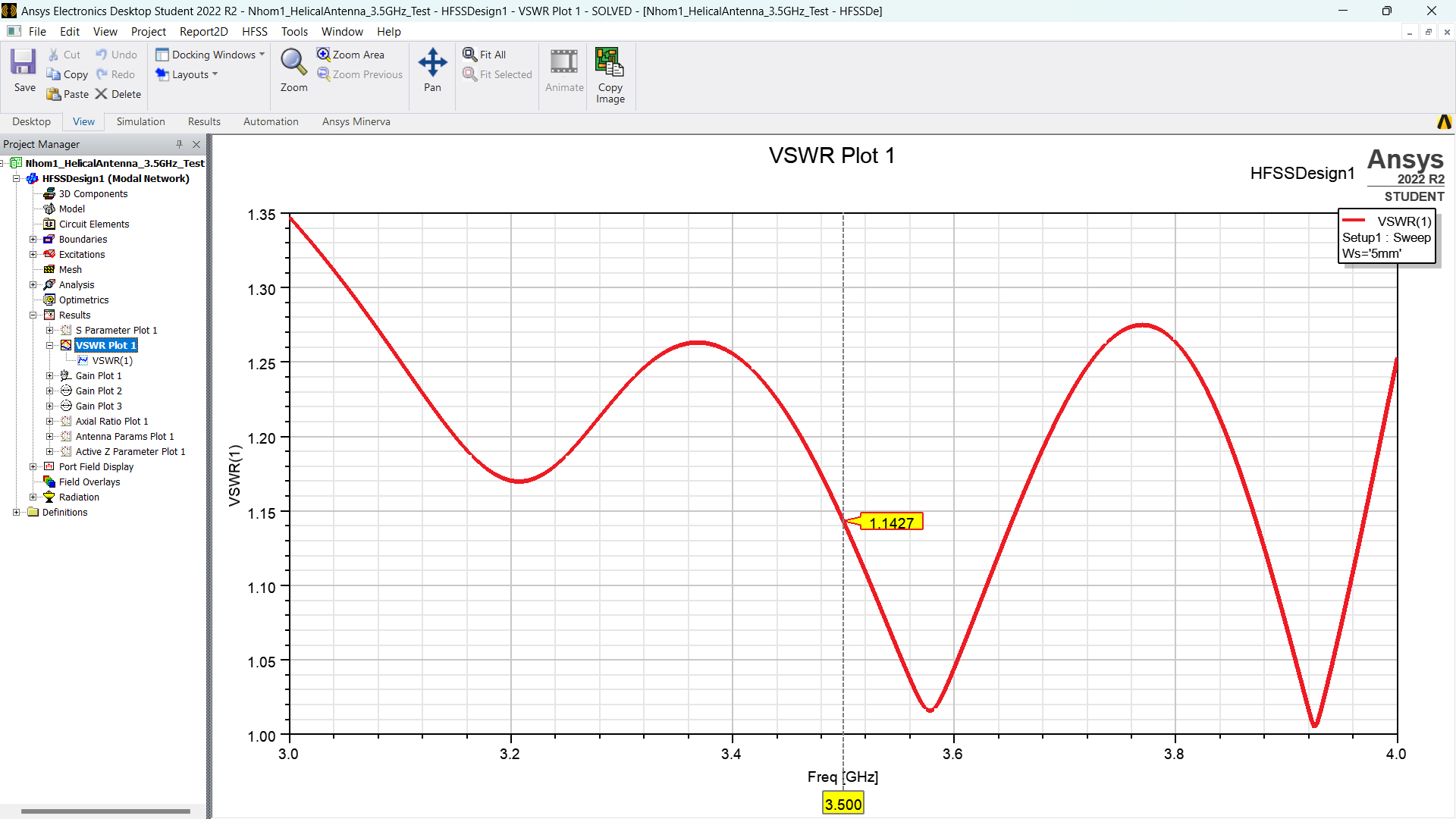The height and width of the screenshot is (819, 1456).
Task: Click the Fit Selected icon
Action: 469,74
